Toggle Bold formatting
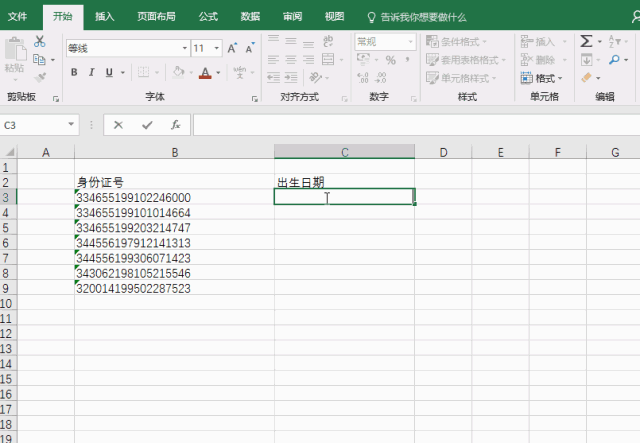 coord(75,73)
